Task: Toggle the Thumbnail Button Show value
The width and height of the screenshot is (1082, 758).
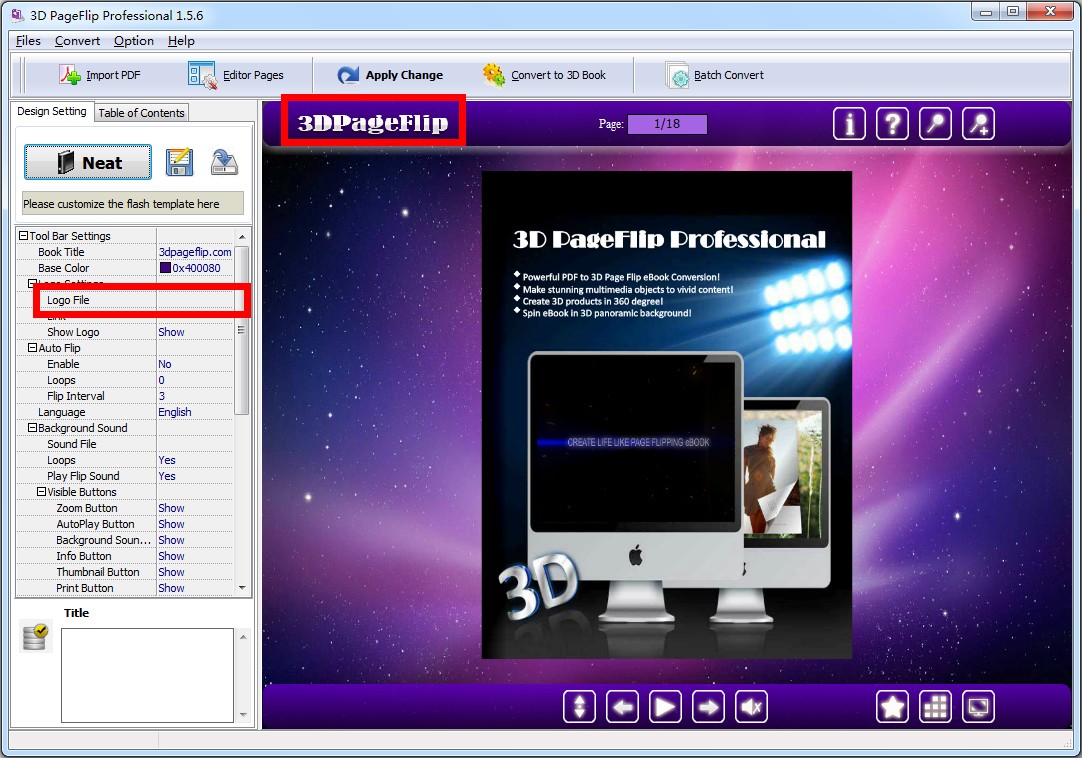Action: click(x=195, y=572)
